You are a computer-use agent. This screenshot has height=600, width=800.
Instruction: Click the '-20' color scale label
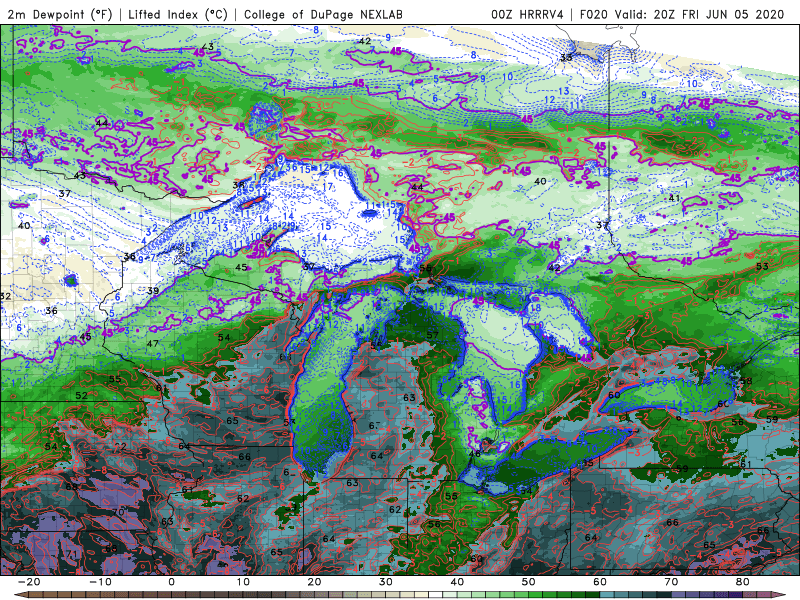[x=29, y=582]
